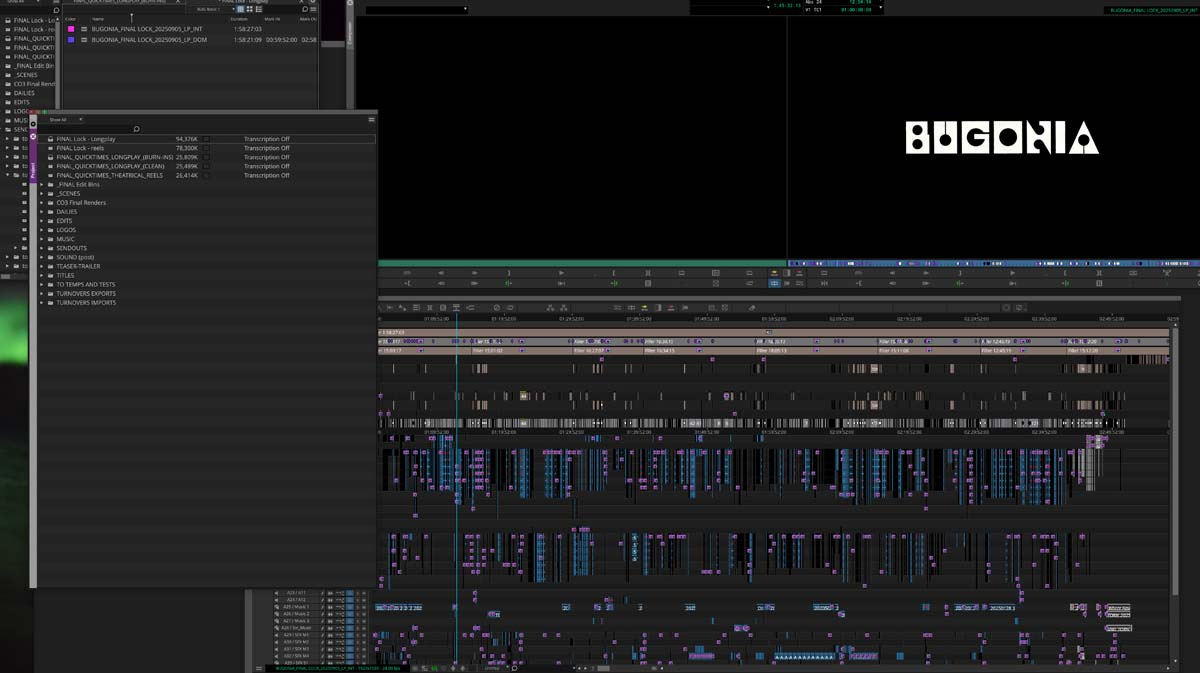Image resolution: width=1200 pixels, height=673 pixels.
Task: Expand the TEASER-TRAILER folder
Action: pyautogui.click(x=42, y=266)
